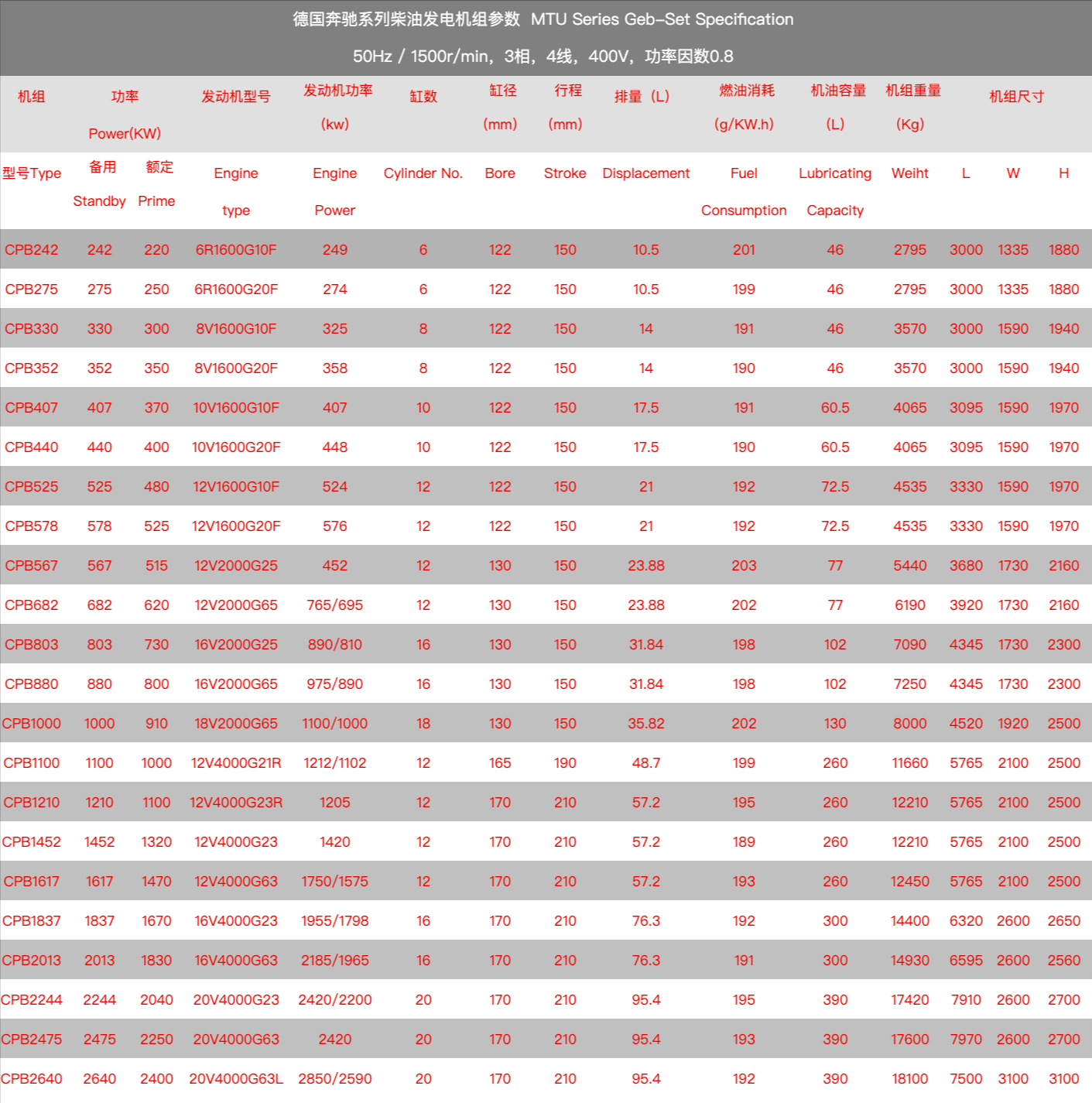The image size is (1092, 1103).
Task: Click the Cylinder No. column header
Action: [423, 173]
